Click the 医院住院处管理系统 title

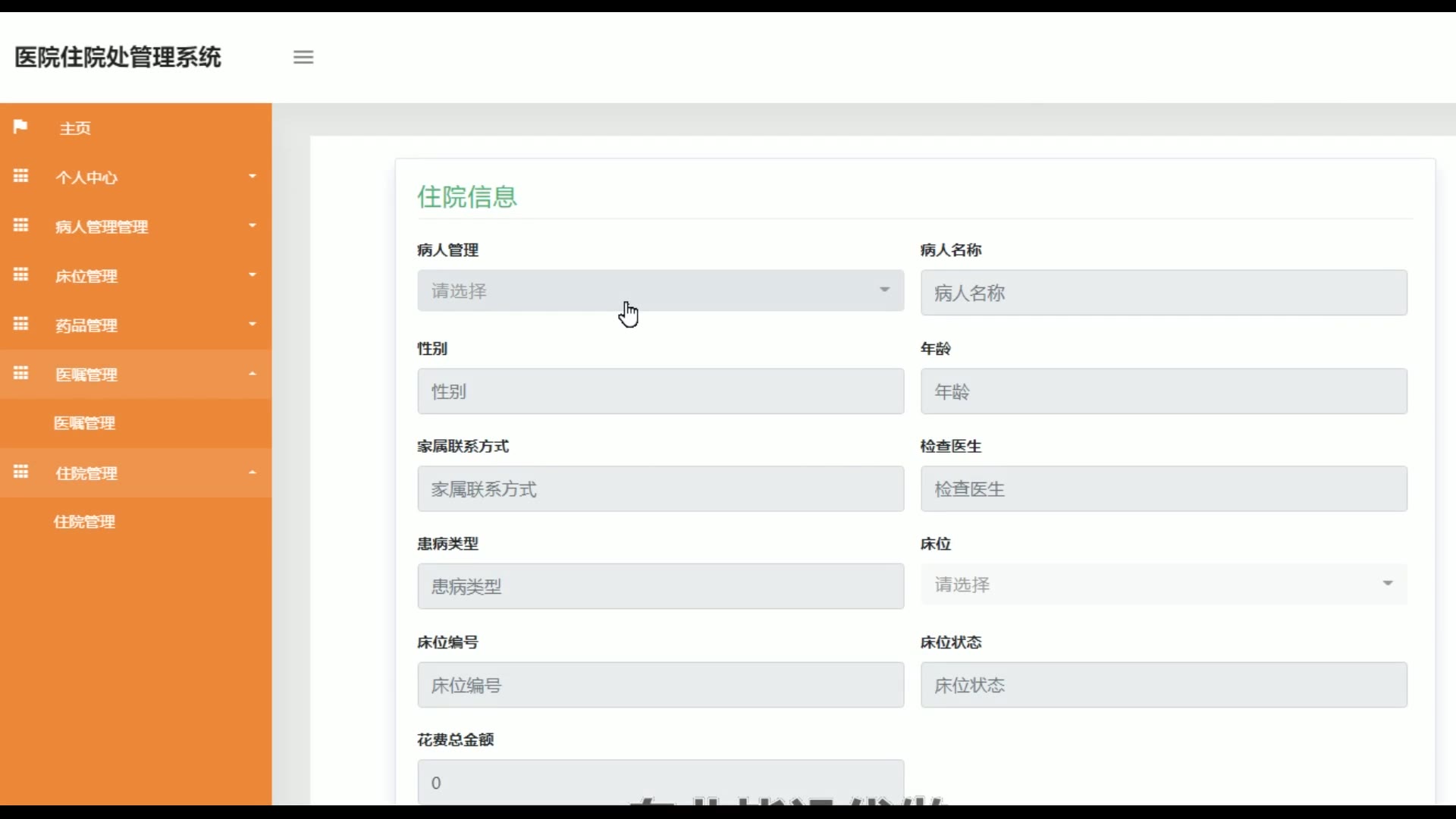(x=118, y=57)
